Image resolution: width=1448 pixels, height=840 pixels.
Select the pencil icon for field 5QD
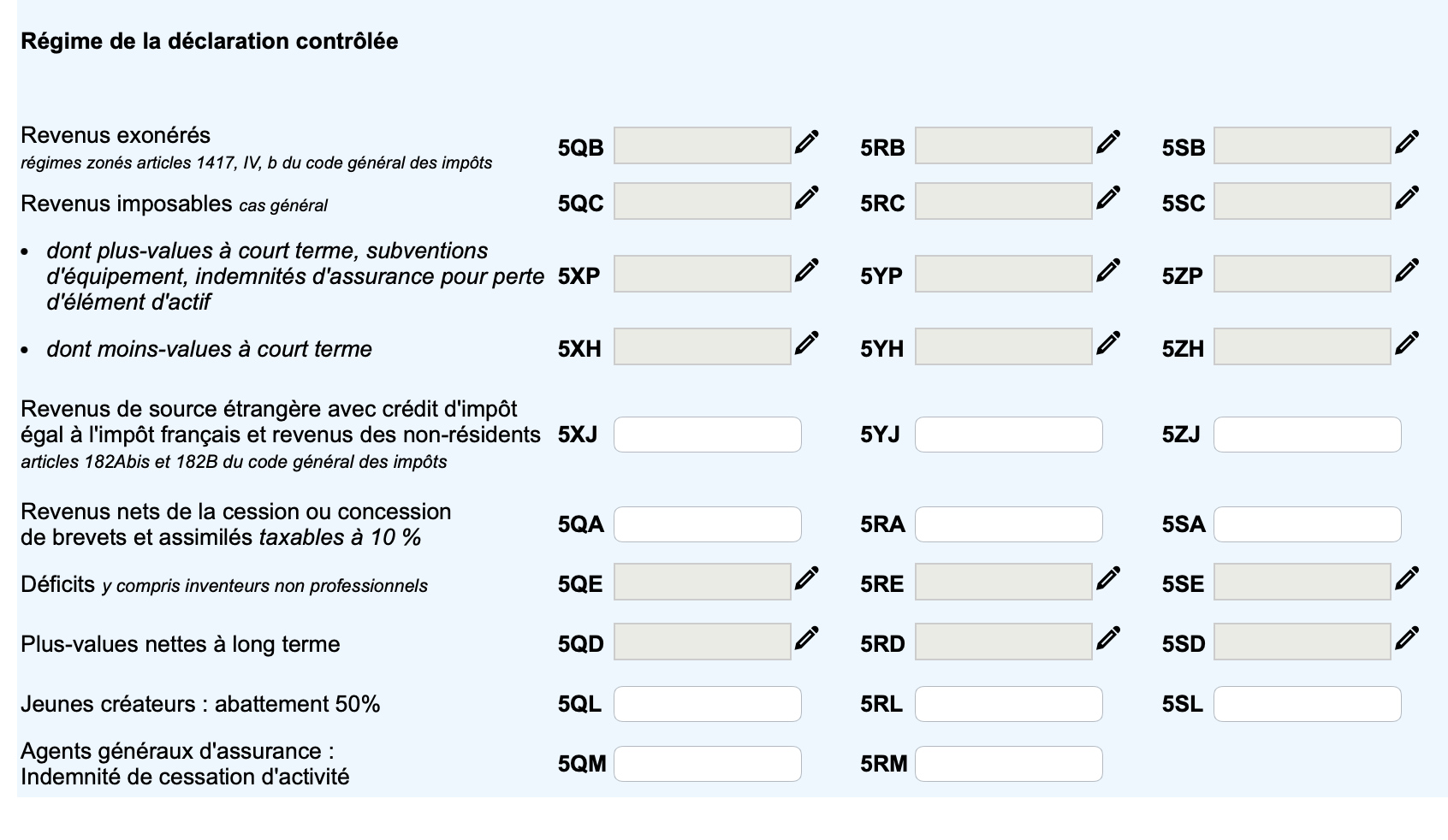pos(808,637)
